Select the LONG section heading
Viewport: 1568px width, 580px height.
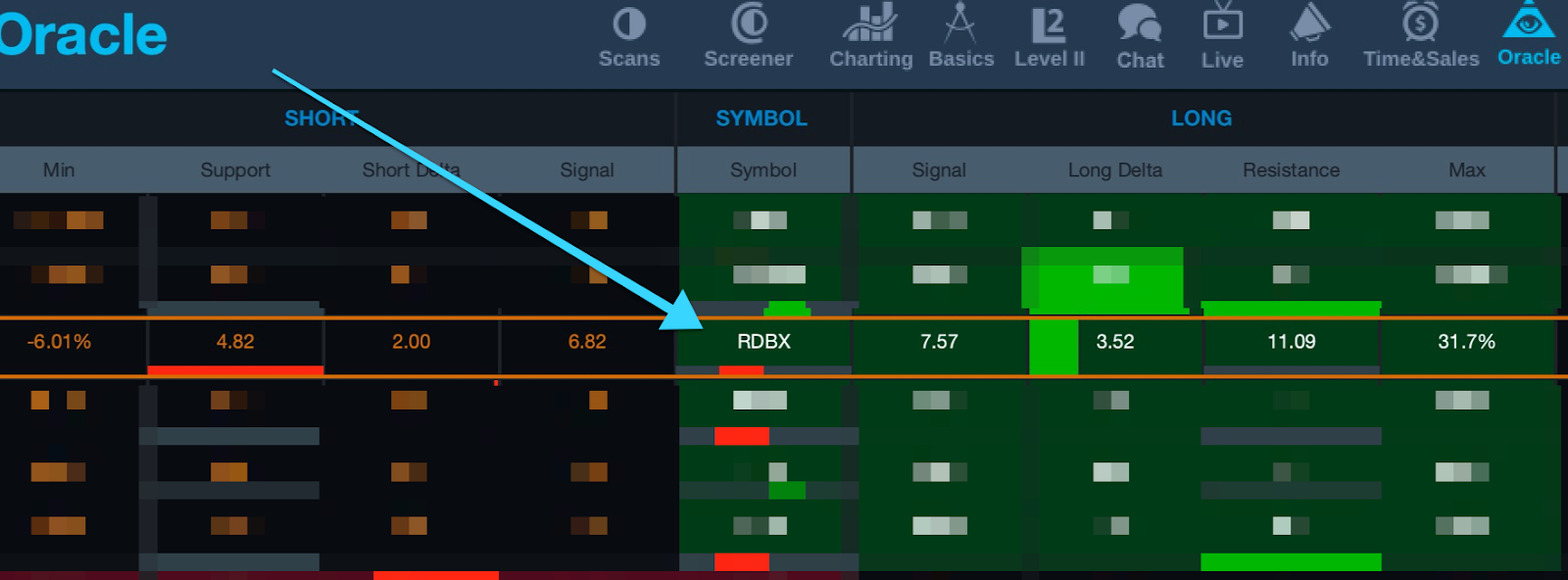(x=1201, y=119)
